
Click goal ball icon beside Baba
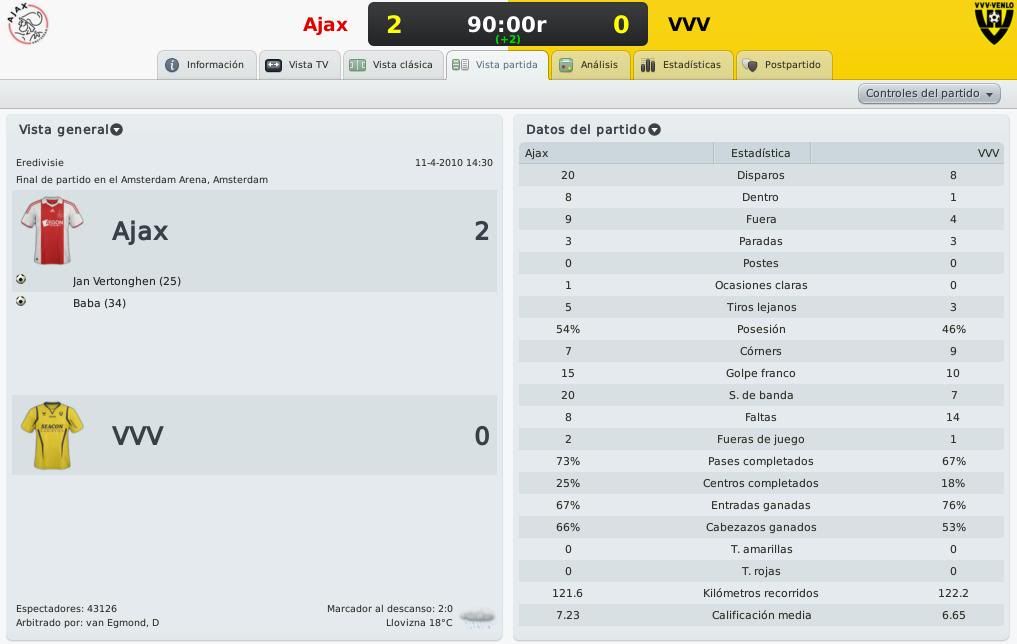tap(21, 302)
